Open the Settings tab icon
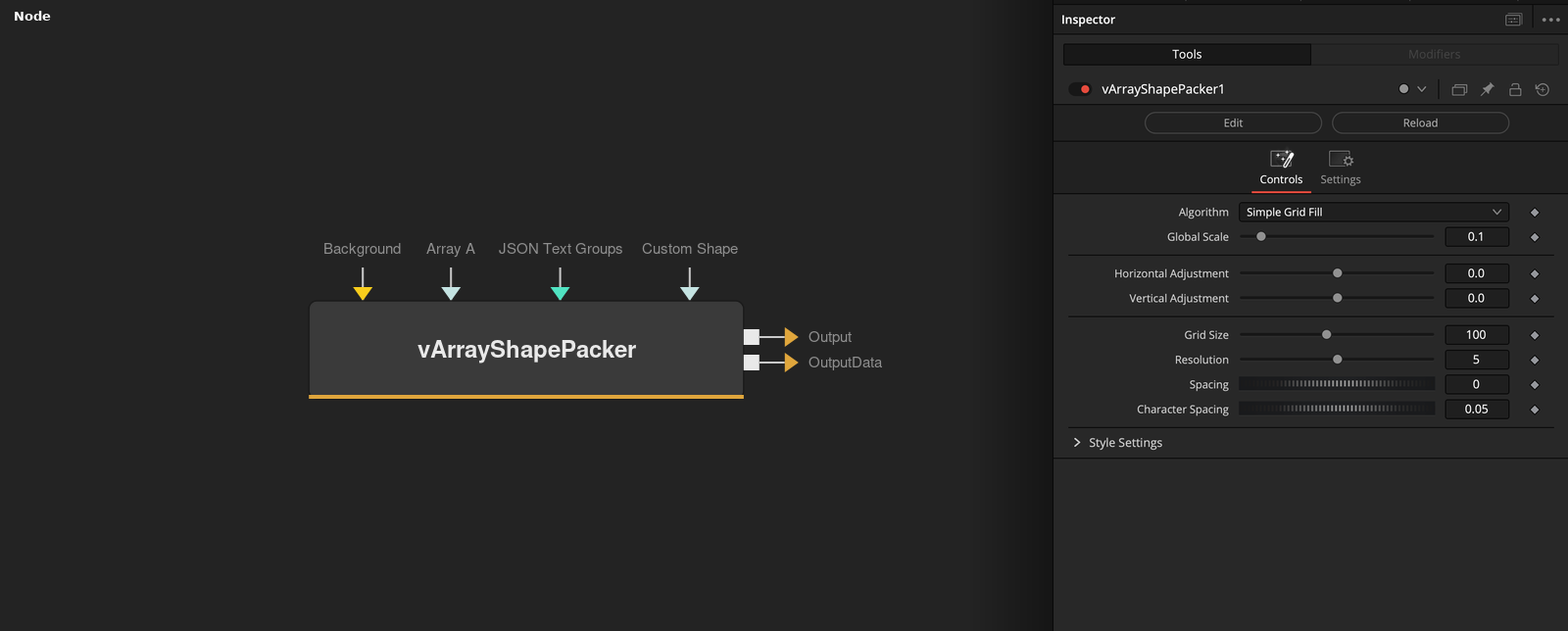 tap(1341, 168)
